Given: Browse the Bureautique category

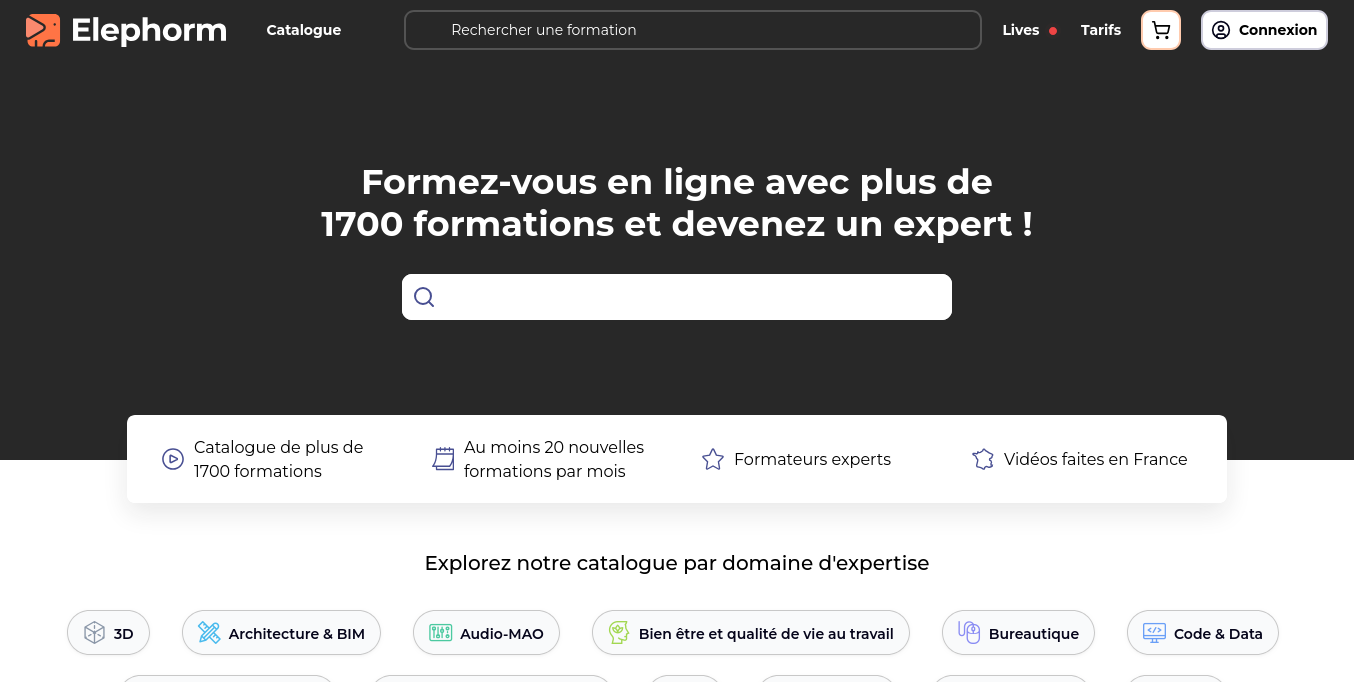Looking at the screenshot, I should [x=1033, y=633].
